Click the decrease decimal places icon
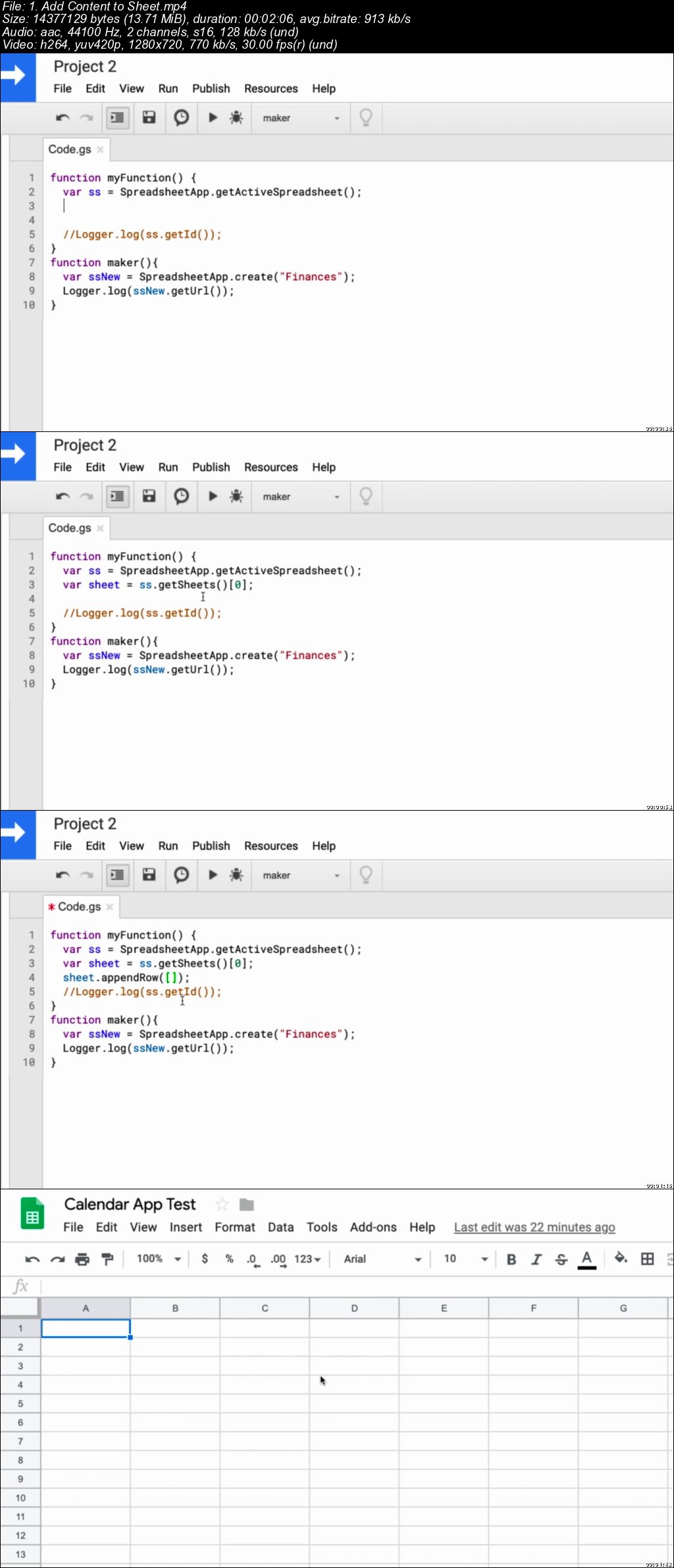This screenshot has width=674, height=1568. 253,1260
